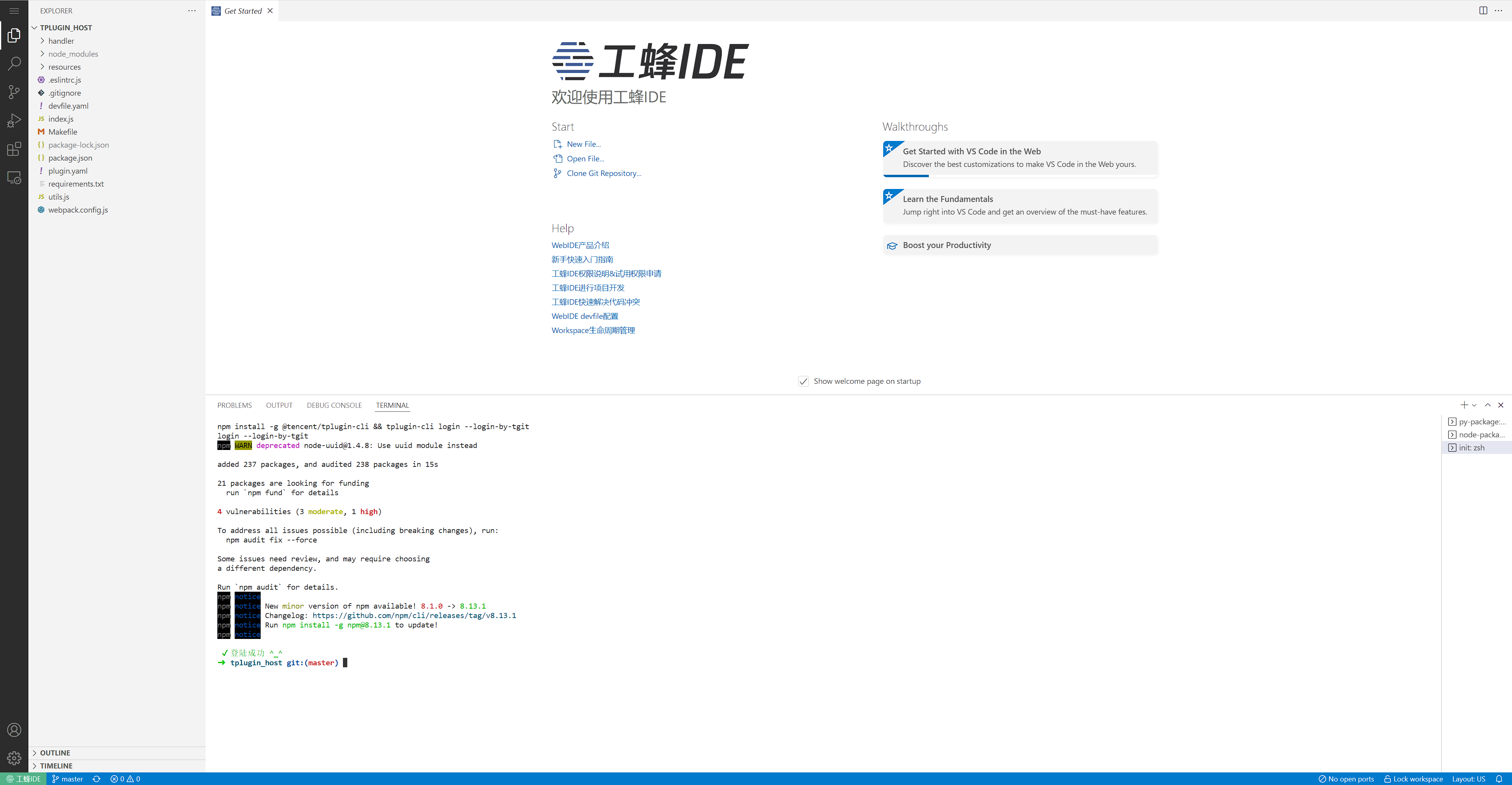Open 工蜂IDE进行项目开发 link

587,287
